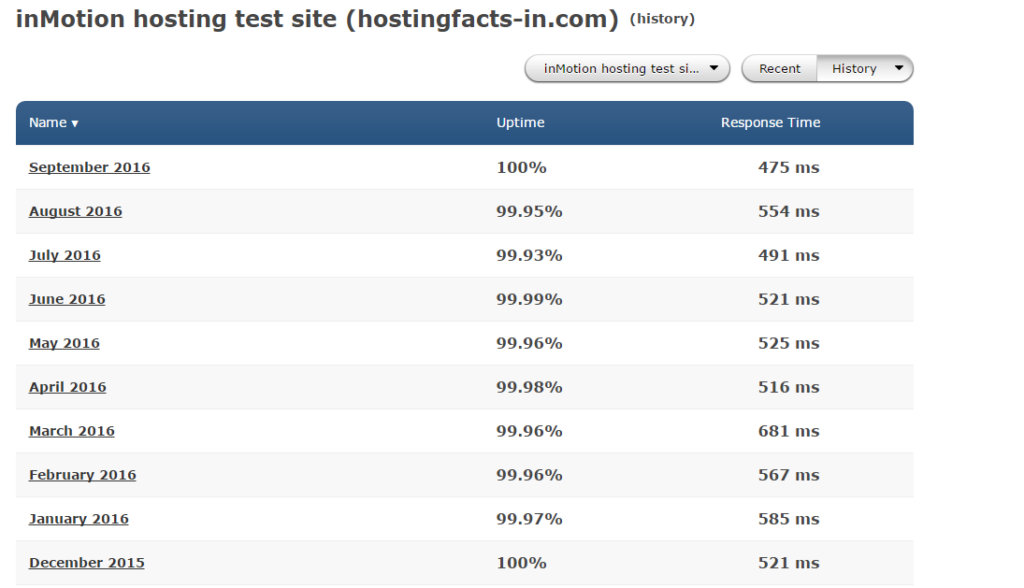Open the September 2016 report
The image size is (1024, 588).
tap(89, 167)
